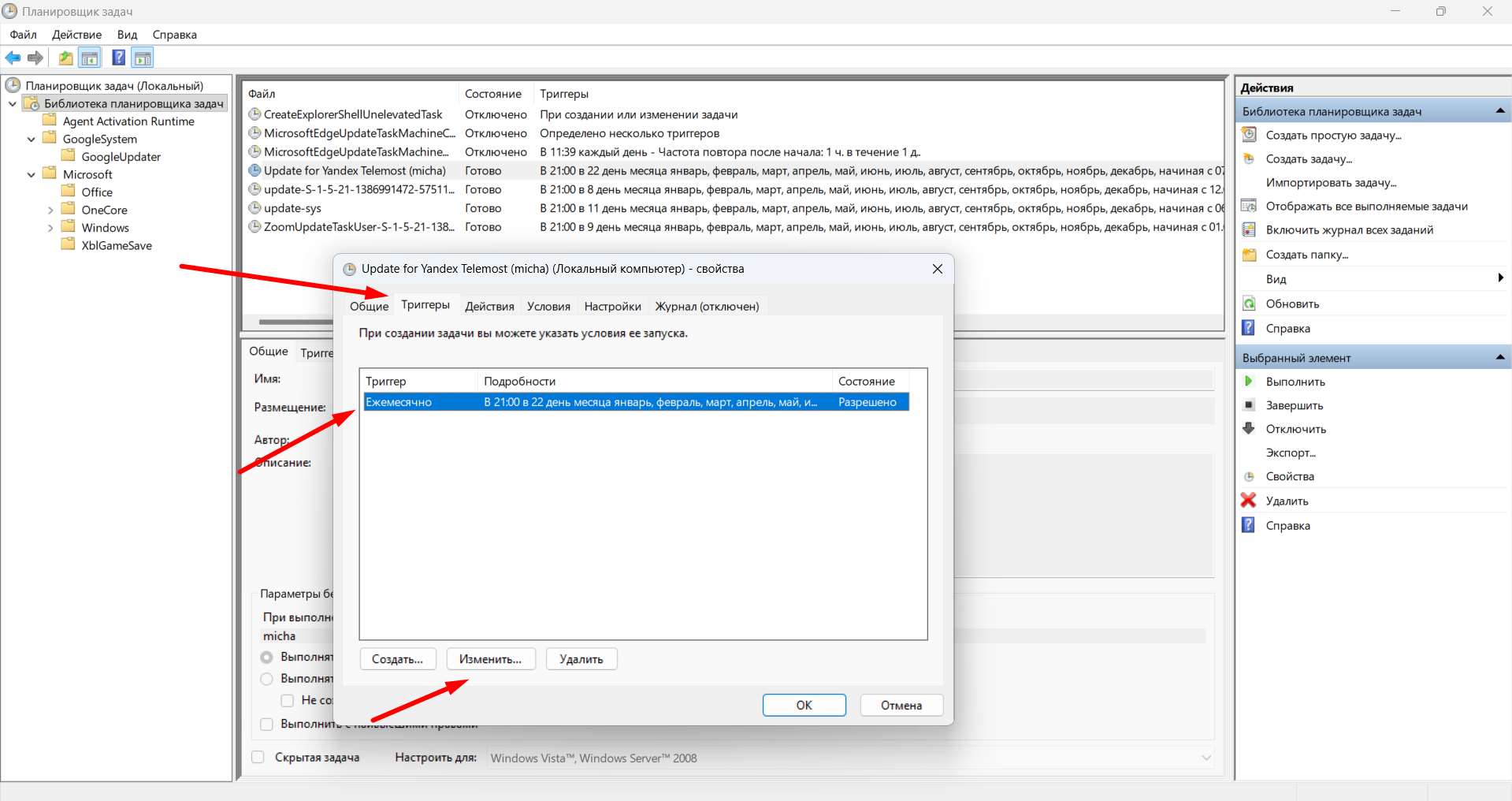Toggle the action pane toolbar icon
The width and height of the screenshot is (1512, 801).
(143, 58)
